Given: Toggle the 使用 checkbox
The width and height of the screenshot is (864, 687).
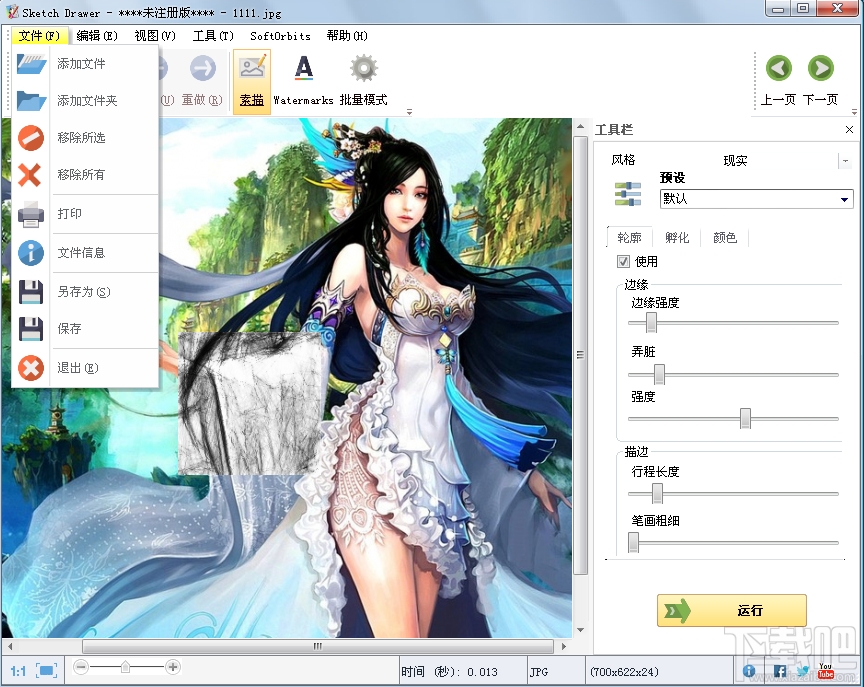Looking at the screenshot, I should coord(623,262).
